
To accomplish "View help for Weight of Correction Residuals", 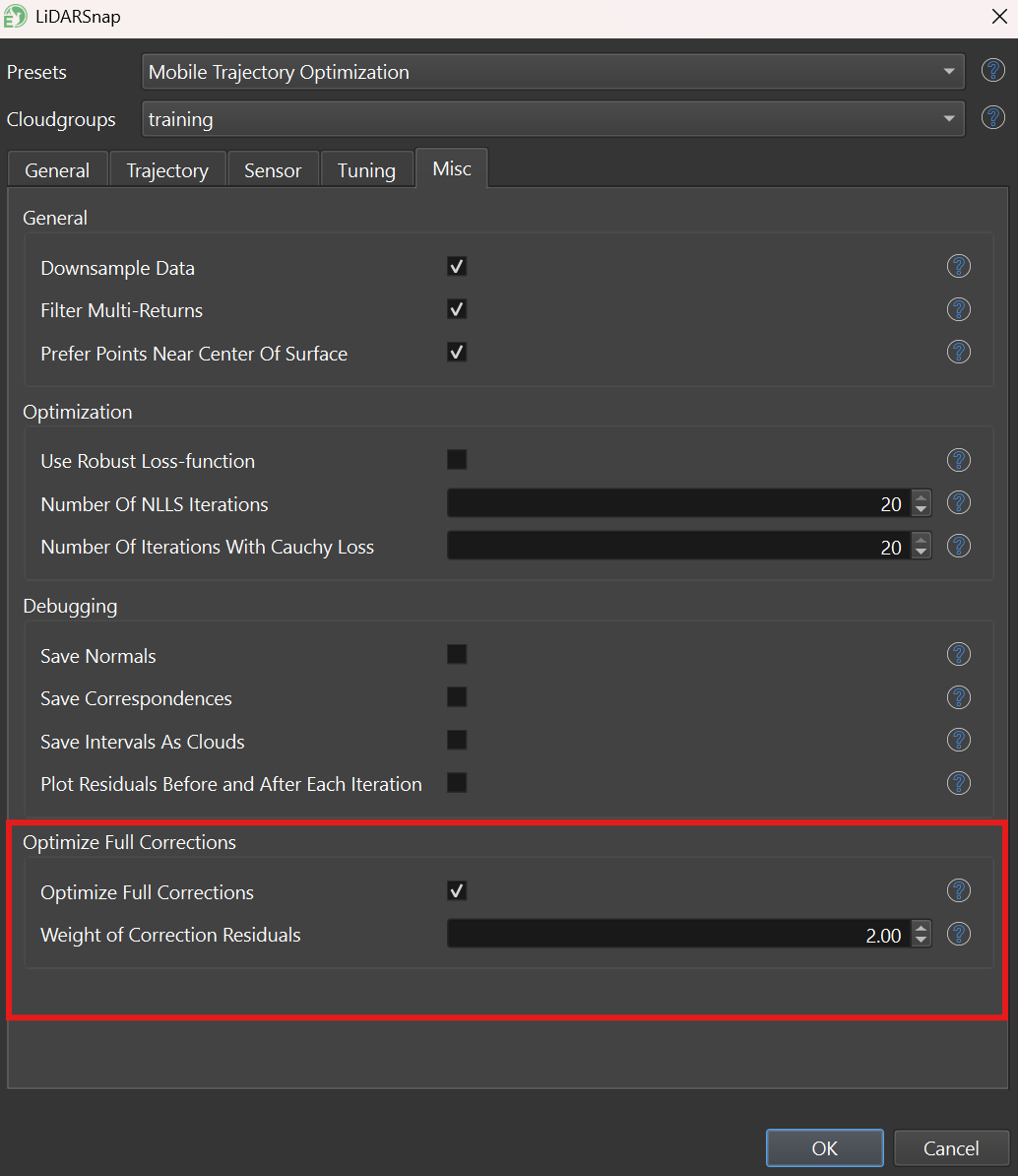I will [x=958, y=934].
